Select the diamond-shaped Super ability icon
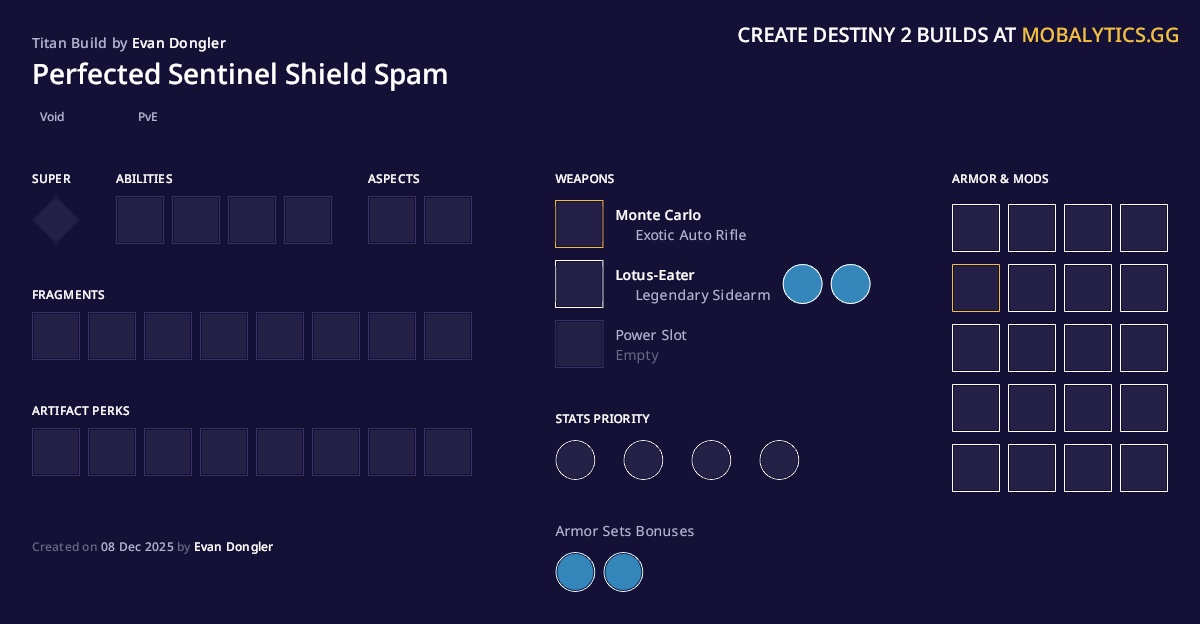Image resolution: width=1200 pixels, height=624 pixels. (x=55, y=219)
